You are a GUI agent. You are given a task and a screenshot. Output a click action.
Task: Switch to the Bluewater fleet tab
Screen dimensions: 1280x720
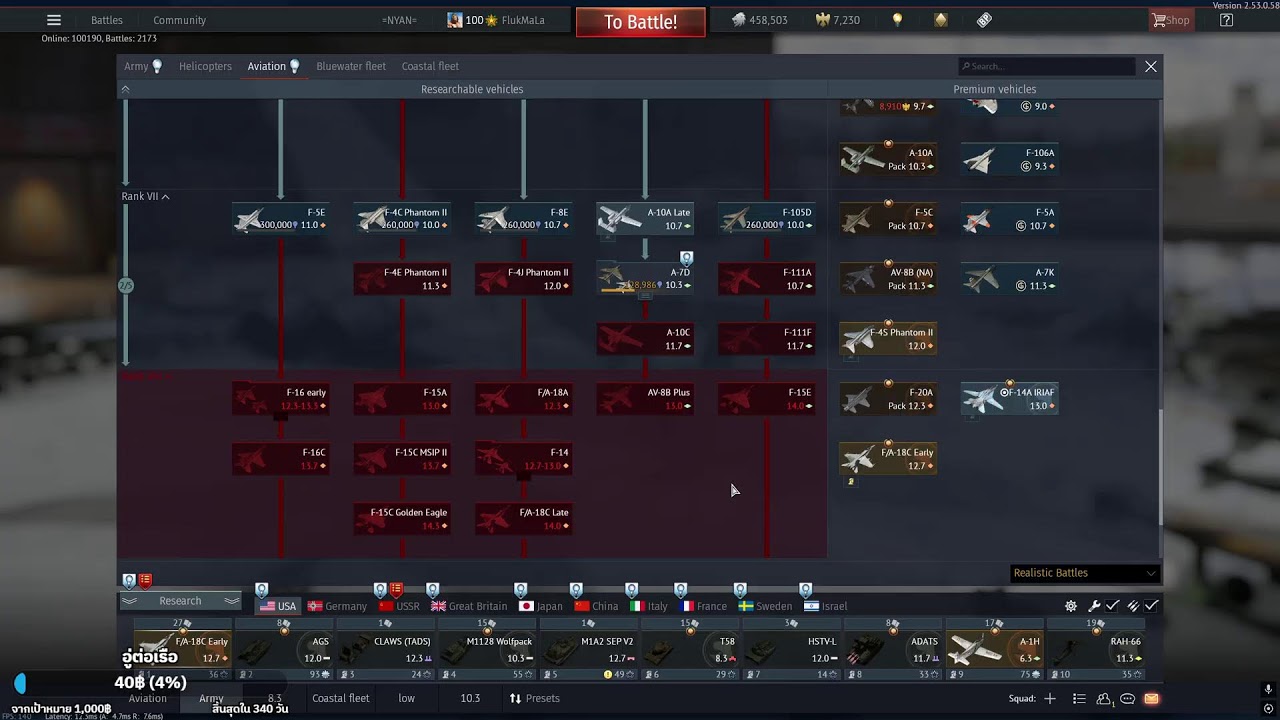coord(351,66)
